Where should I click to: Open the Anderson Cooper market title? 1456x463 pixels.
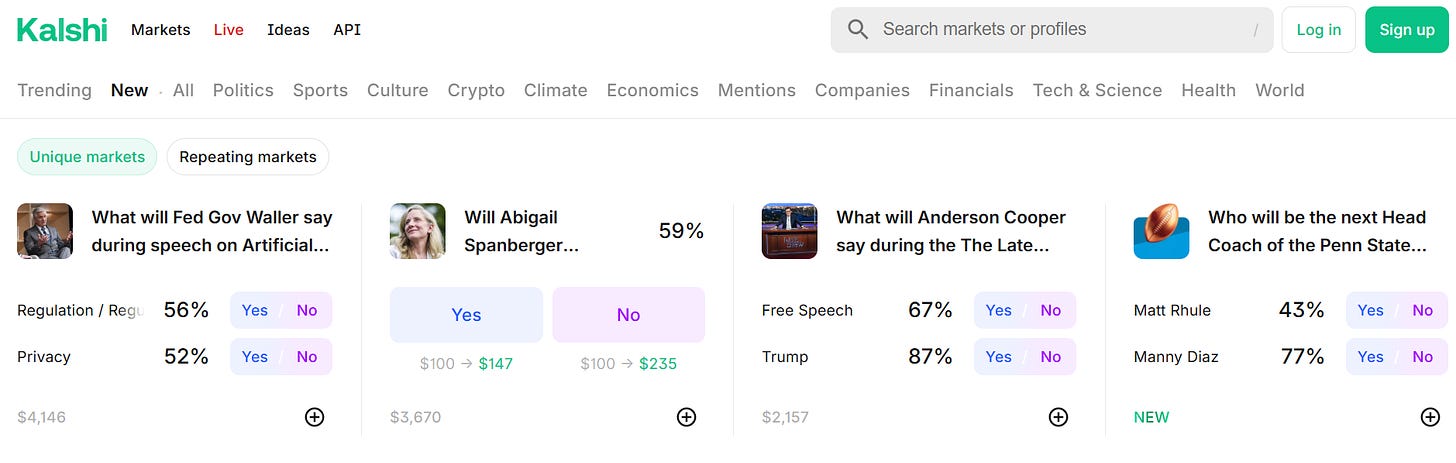pyautogui.click(x=950, y=231)
